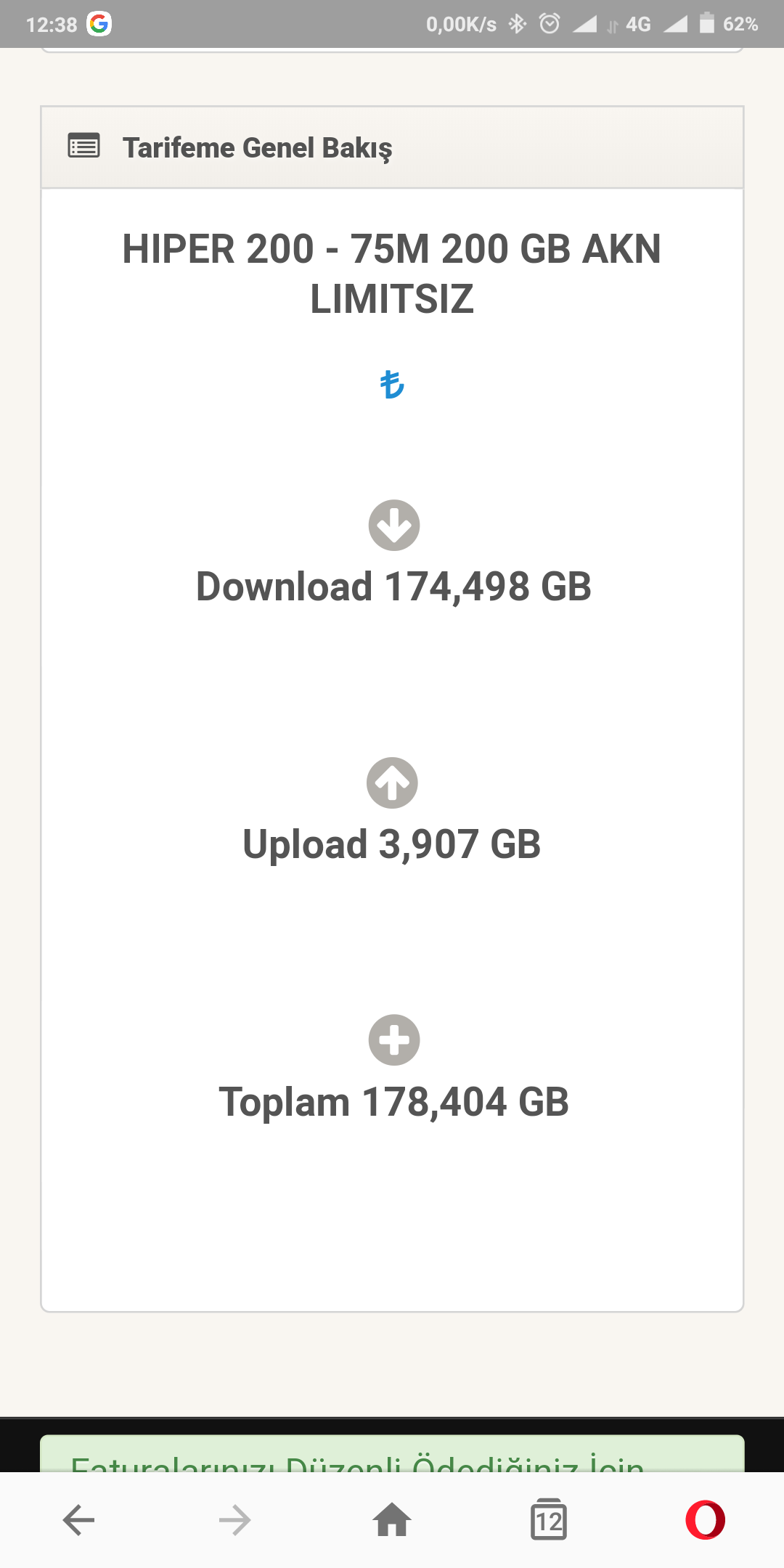The width and height of the screenshot is (784, 1568).
Task: Tap the Toplam plus icon
Action: pyautogui.click(x=394, y=1040)
